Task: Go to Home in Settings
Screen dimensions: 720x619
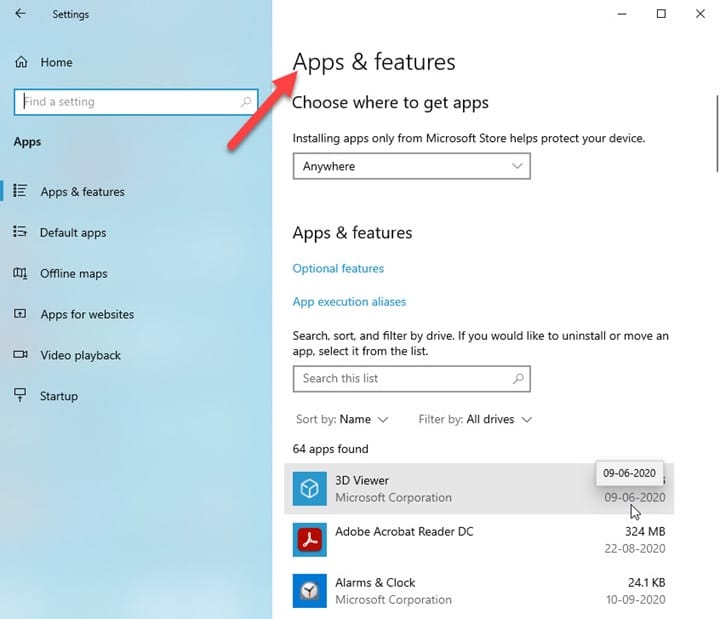Action: [56, 62]
